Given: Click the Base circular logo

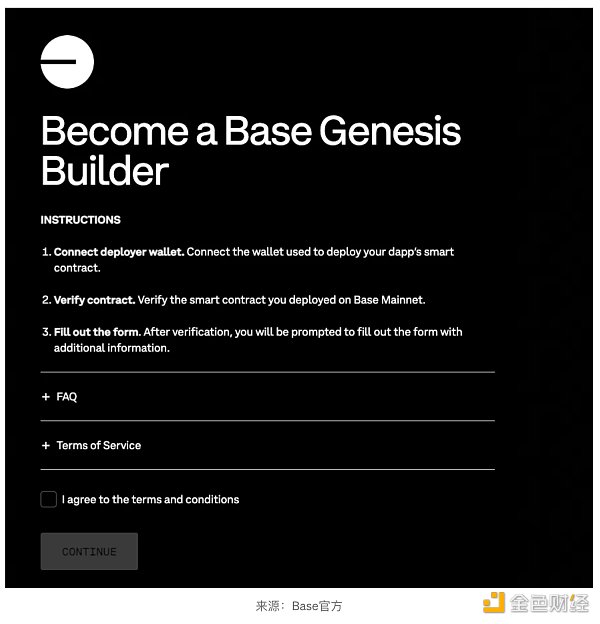Looking at the screenshot, I should pos(67,62).
